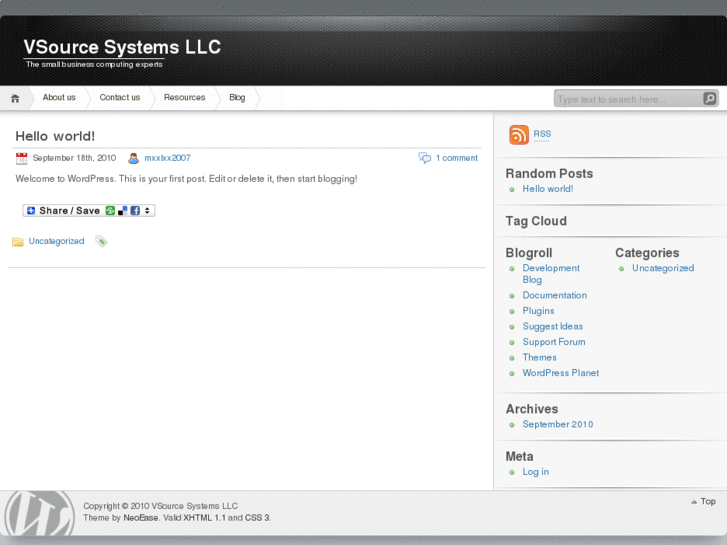Click the Log in link
The image size is (727, 545).
(x=535, y=472)
